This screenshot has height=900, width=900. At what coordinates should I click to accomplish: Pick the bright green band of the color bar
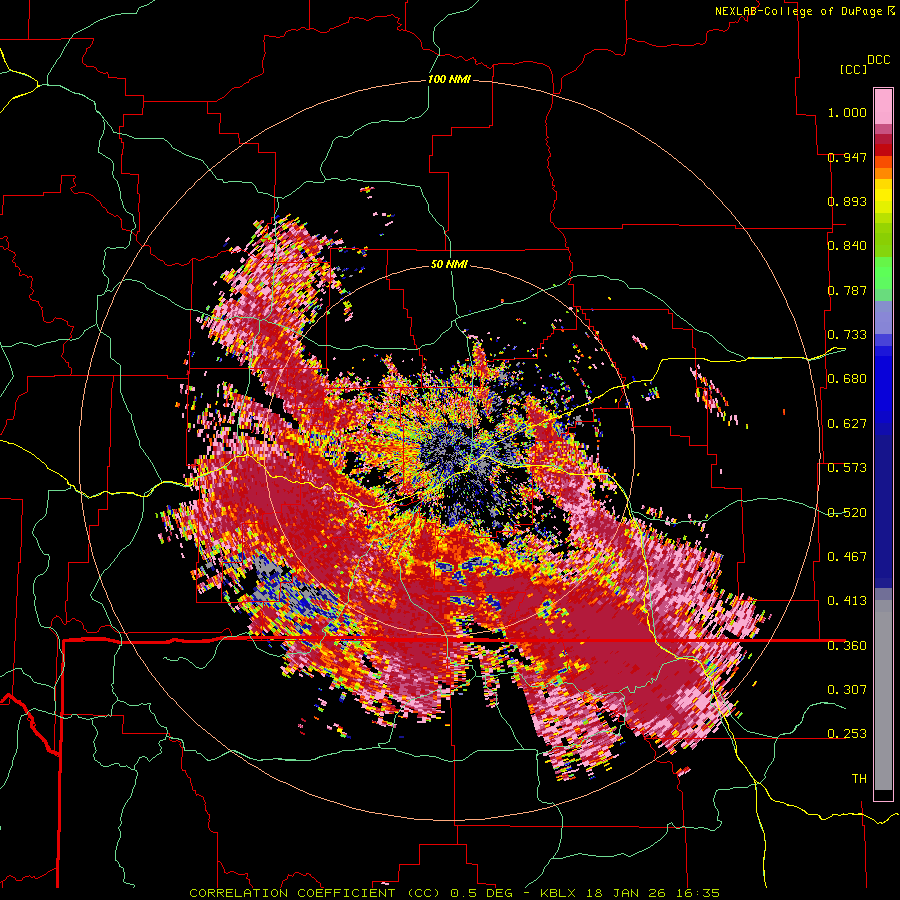tap(883, 273)
